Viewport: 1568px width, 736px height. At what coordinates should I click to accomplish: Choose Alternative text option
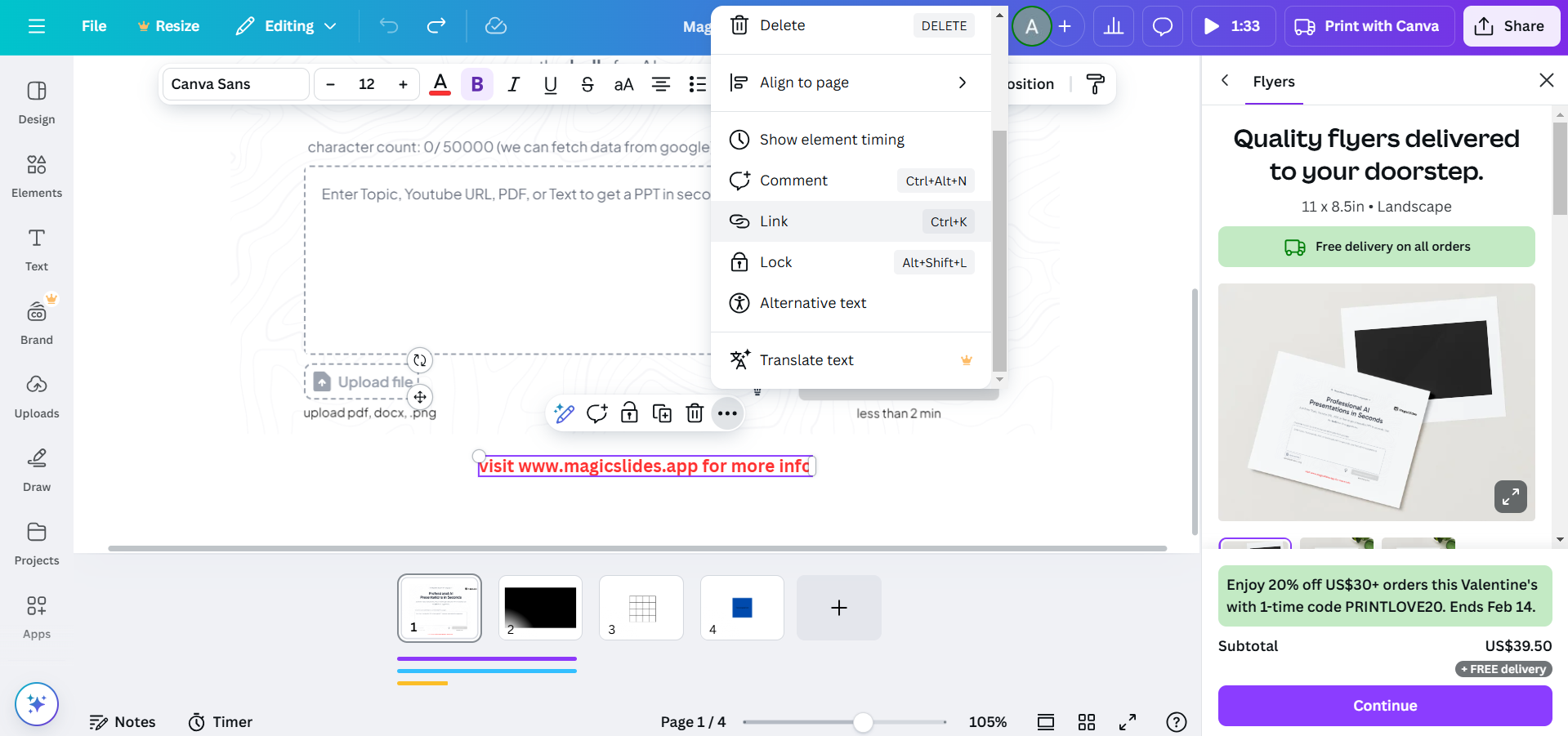851,303
